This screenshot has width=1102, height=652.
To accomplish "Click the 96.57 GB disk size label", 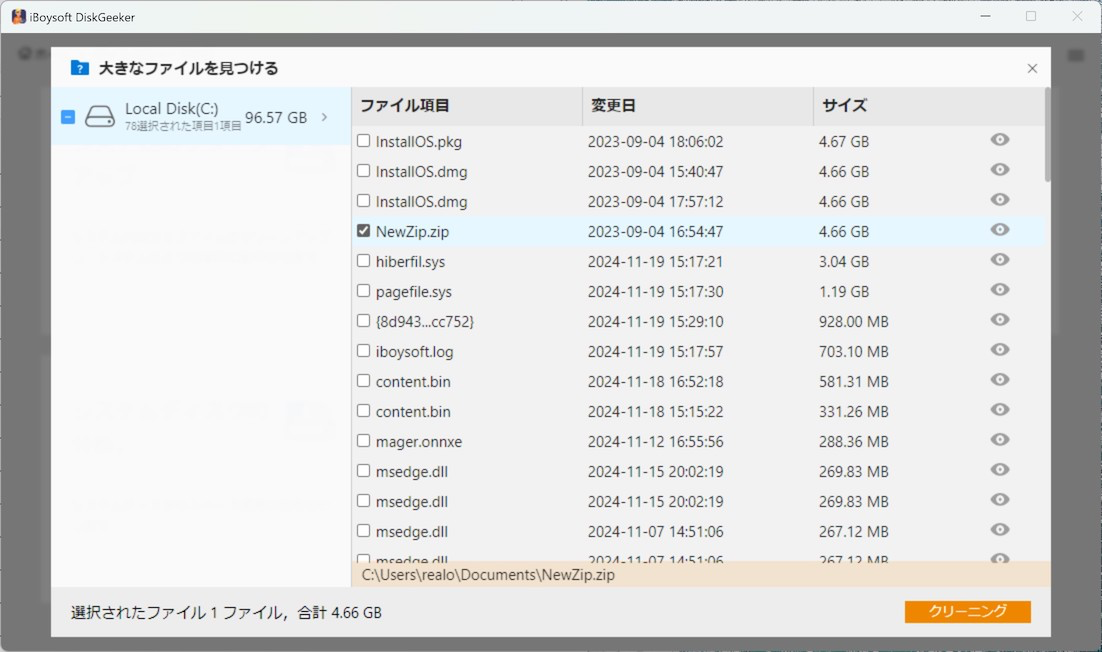I will pyautogui.click(x=276, y=117).
